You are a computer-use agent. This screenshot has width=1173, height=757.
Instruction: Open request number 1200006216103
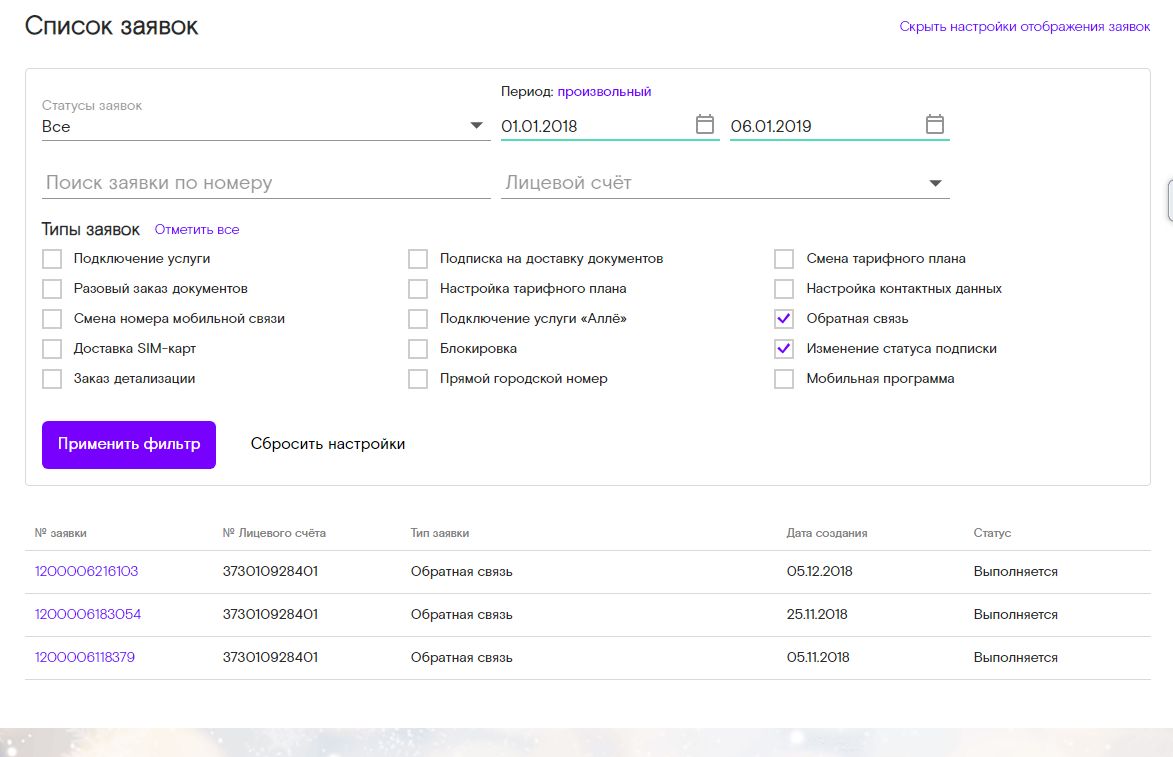pos(87,571)
